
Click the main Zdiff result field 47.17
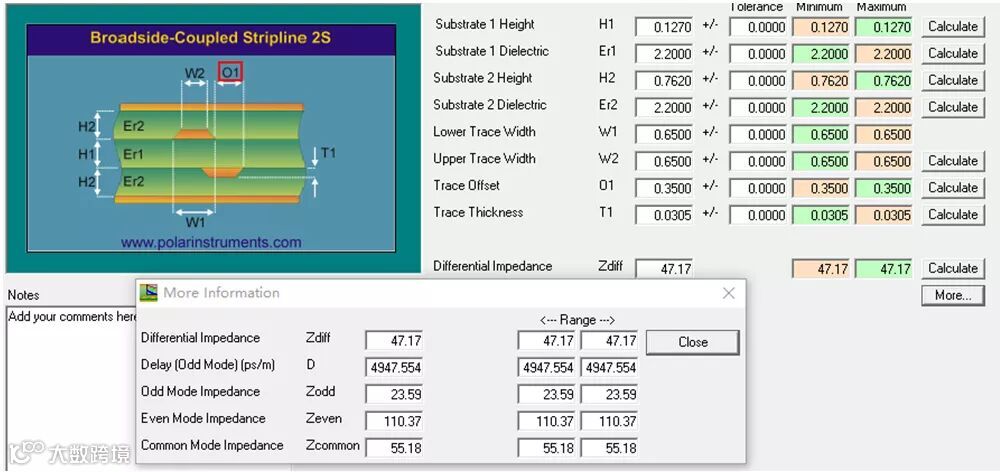[x=664, y=269]
